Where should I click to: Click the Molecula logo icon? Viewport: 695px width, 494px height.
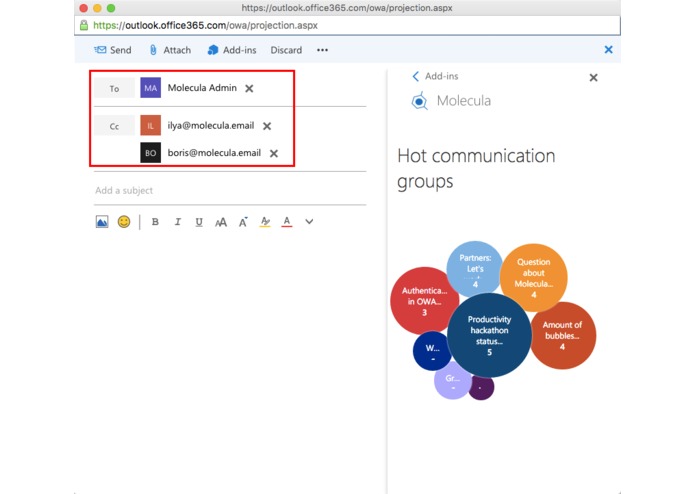pos(419,101)
